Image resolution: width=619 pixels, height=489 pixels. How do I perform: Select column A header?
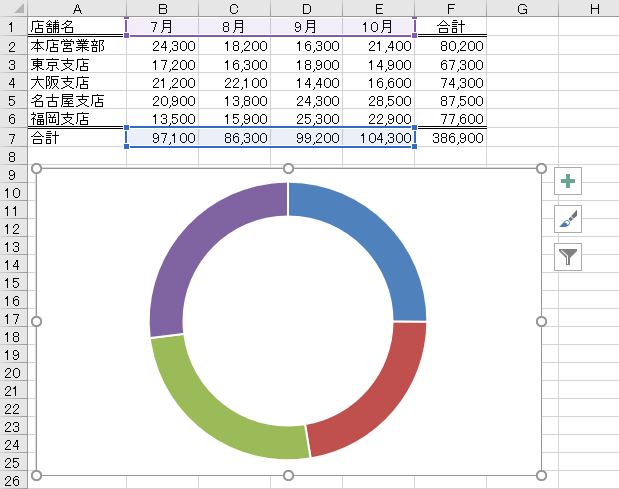77,8
